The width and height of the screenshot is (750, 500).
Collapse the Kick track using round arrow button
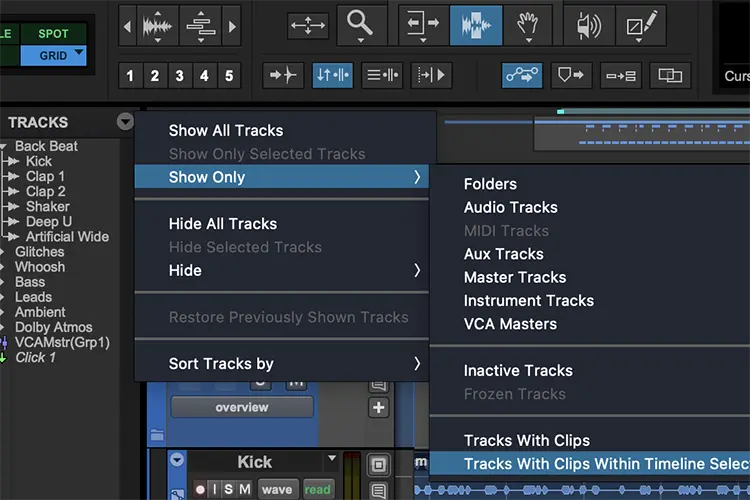(x=177, y=460)
